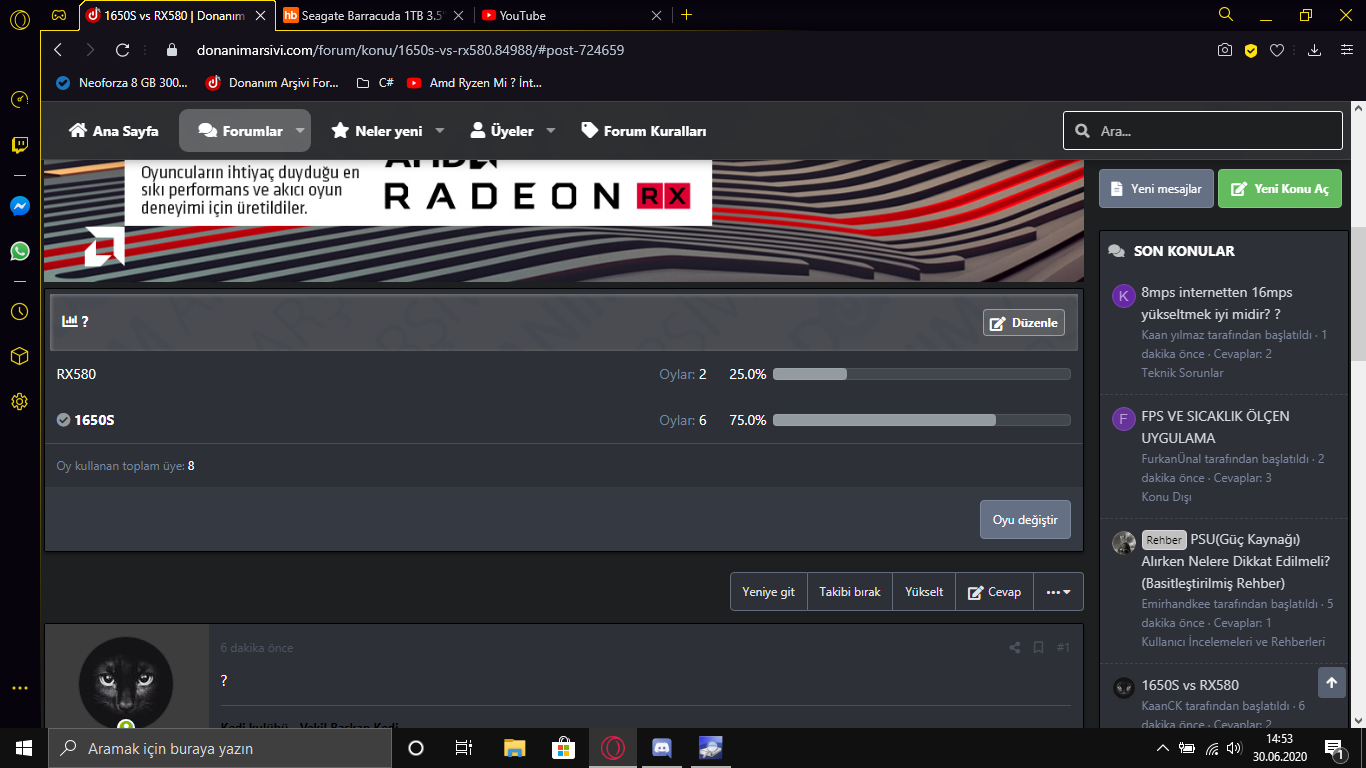Open History clock icon in sidebar
Viewport: 1366px width, 768px height.
pyautogui.click(x=19, y=311)
